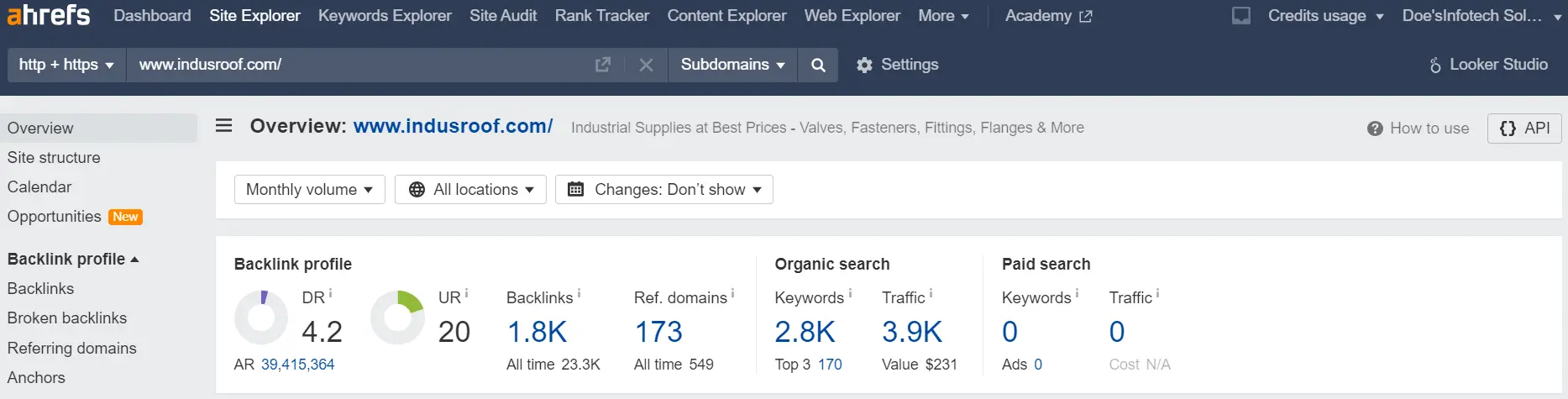Open URL in new tab icon

(602, 65)
